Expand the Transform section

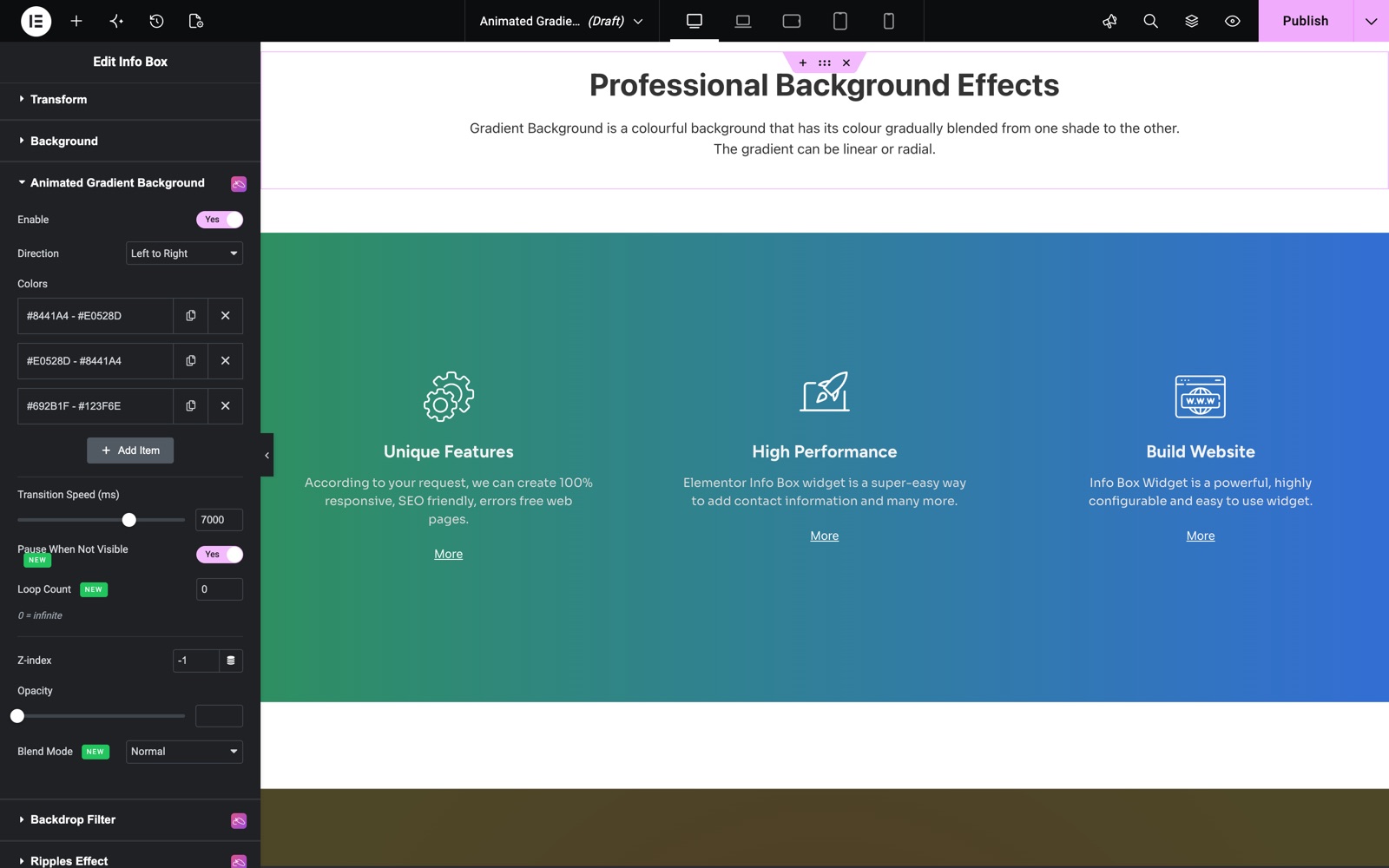click(x=130, y=100)
